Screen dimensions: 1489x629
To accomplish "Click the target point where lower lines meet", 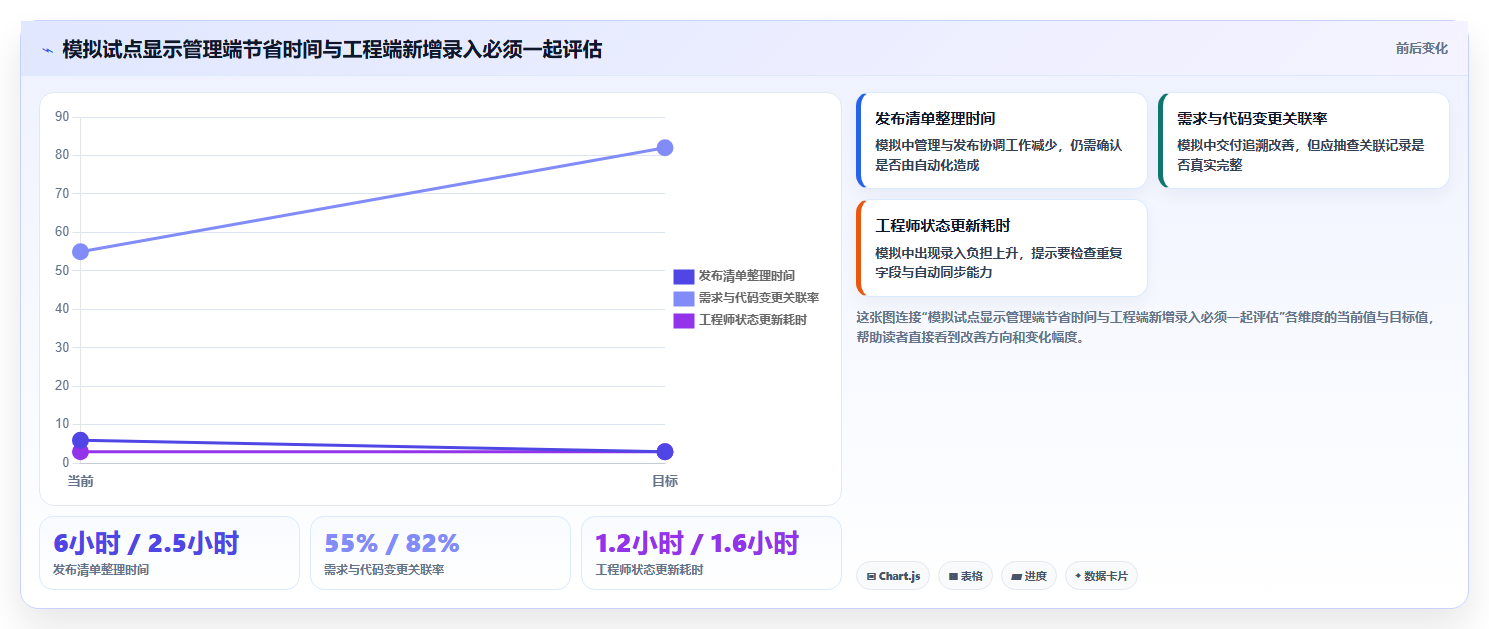I will [x=665, y=452].
